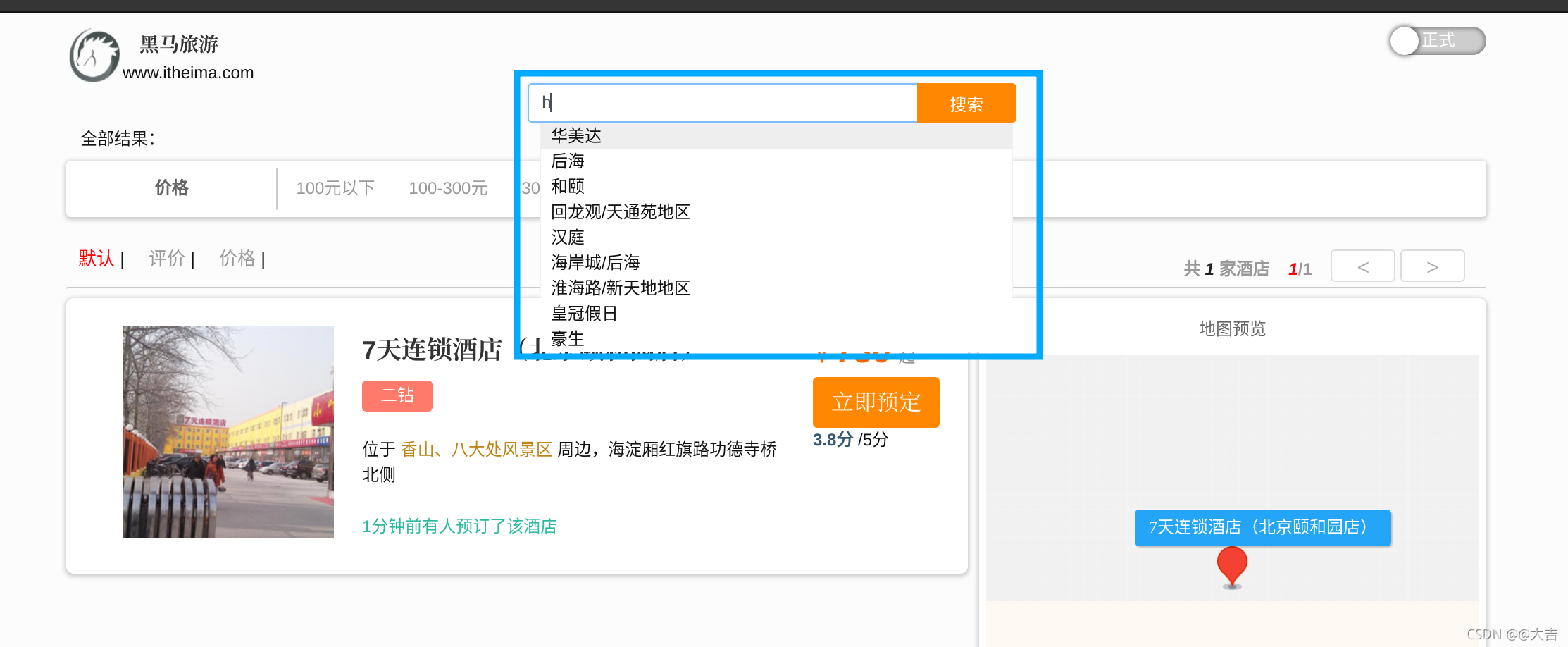Select 华美达 suggestion
This screenshot has height=647, width=1568.
(776, 135)
